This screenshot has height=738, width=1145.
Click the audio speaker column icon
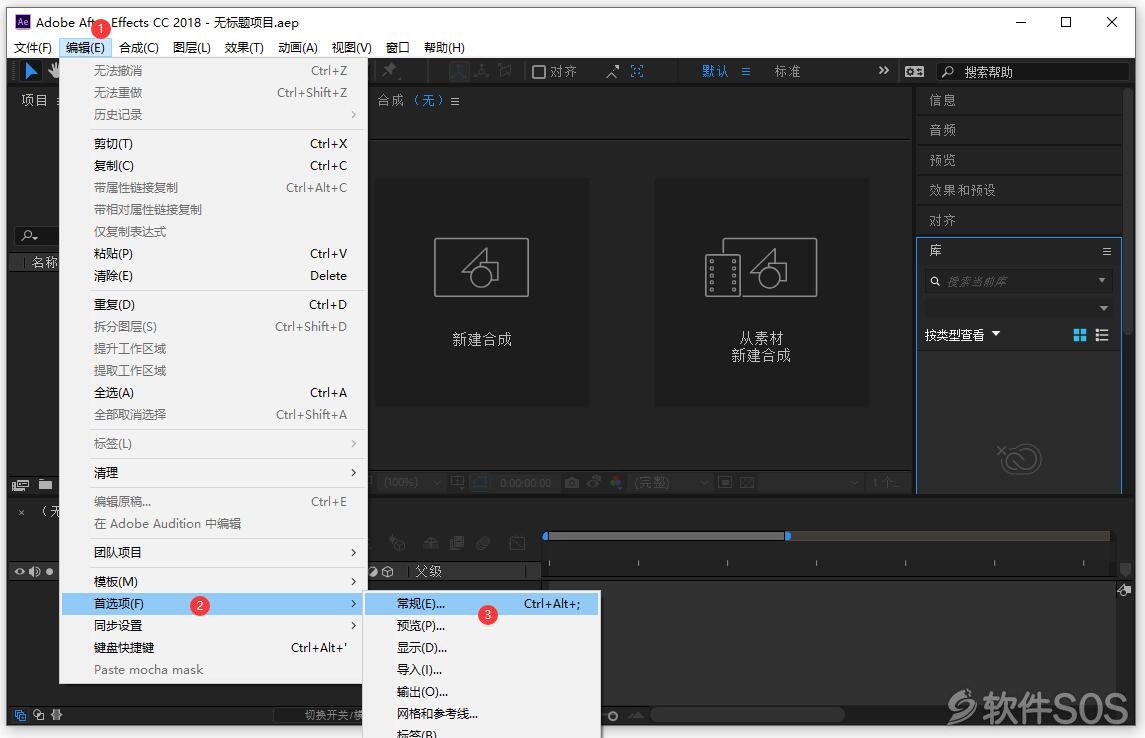click(x=34, y=572)
